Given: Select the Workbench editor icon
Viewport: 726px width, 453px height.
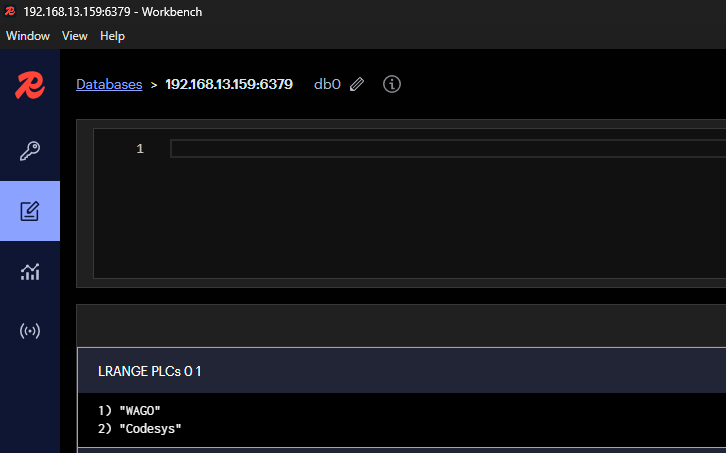Looking at the screenshot, I should pos(30,211).
